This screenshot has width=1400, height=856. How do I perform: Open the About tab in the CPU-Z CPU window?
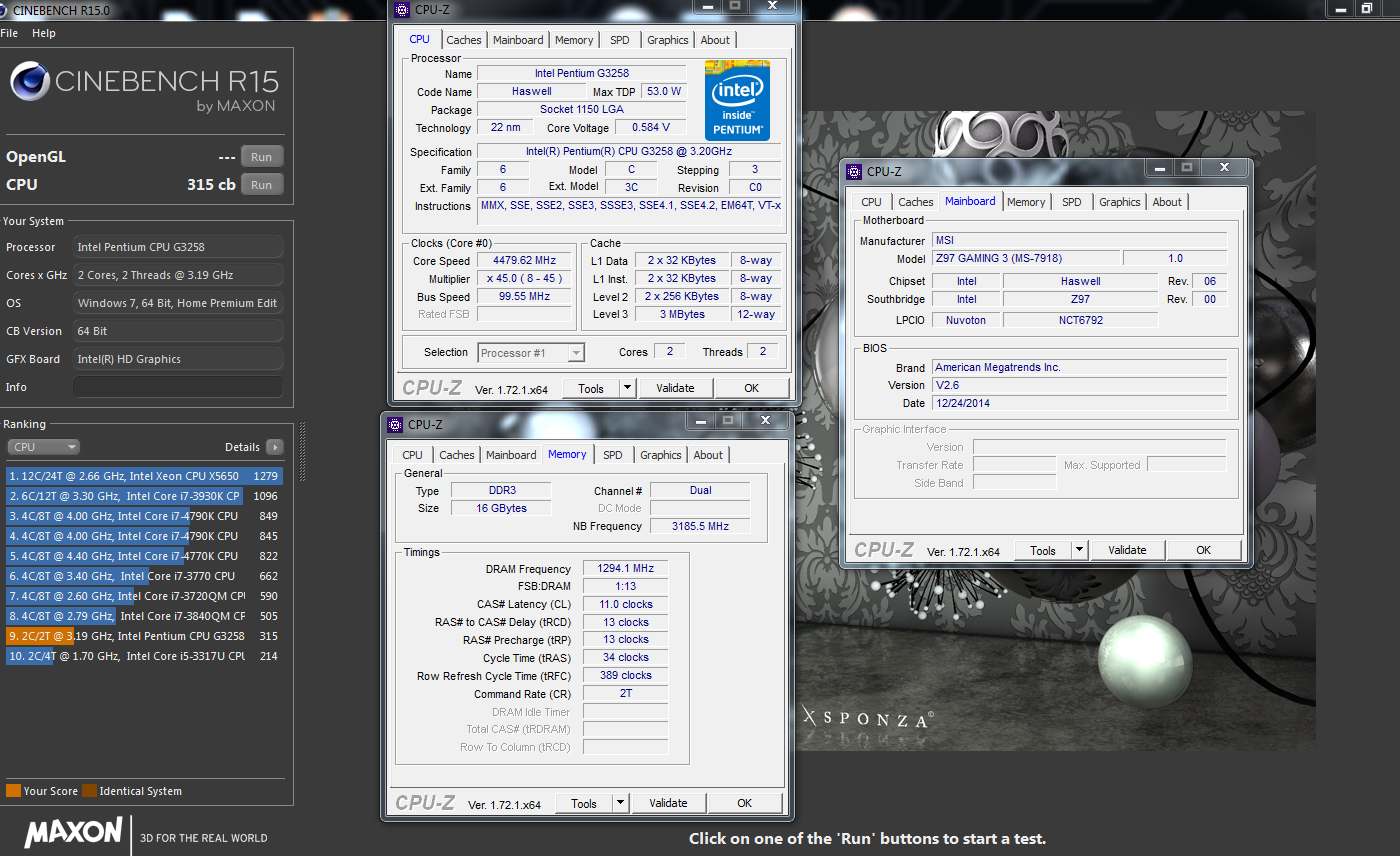715,40
